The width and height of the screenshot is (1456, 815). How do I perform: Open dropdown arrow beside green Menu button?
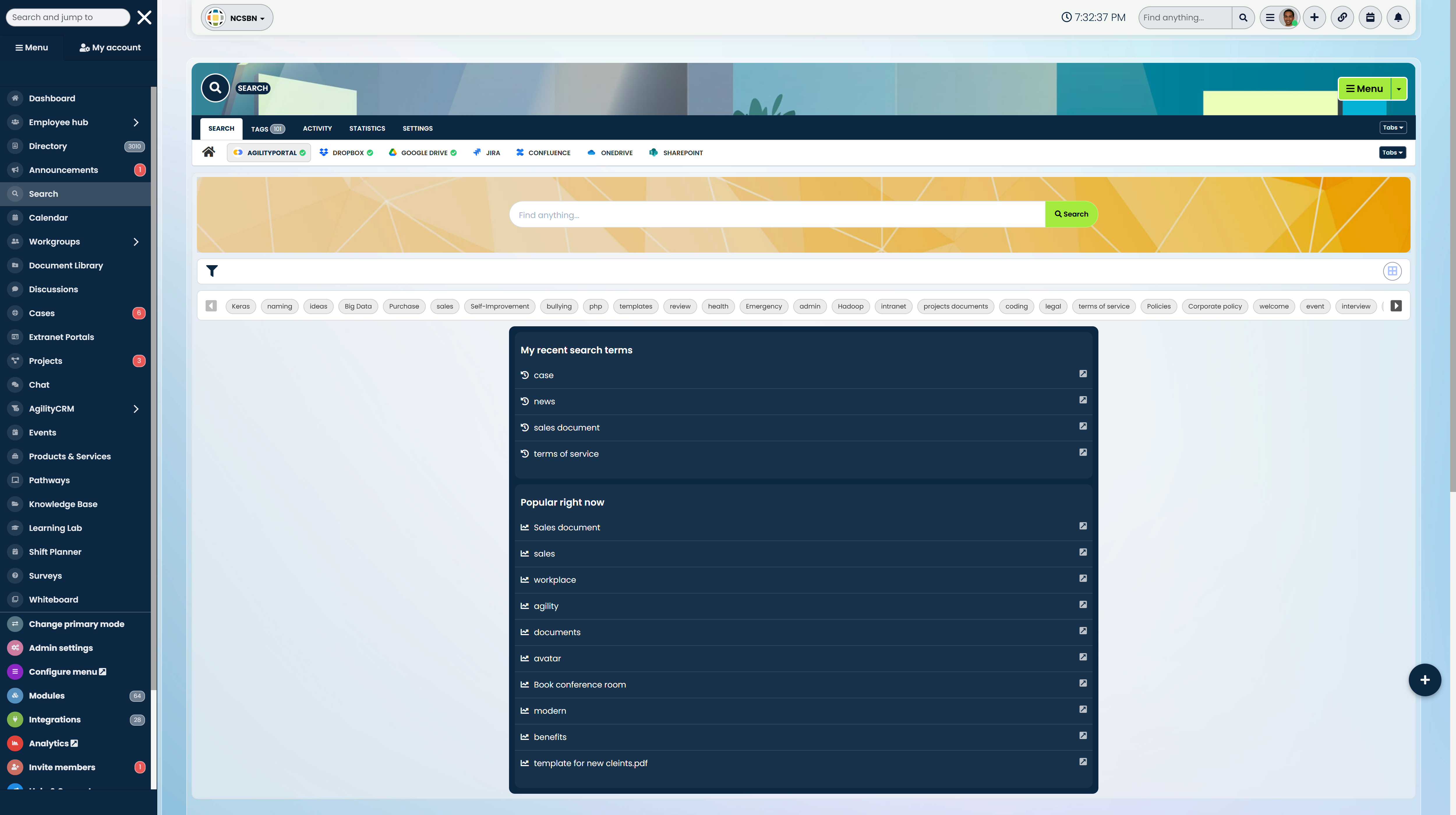click(1399, 89)
